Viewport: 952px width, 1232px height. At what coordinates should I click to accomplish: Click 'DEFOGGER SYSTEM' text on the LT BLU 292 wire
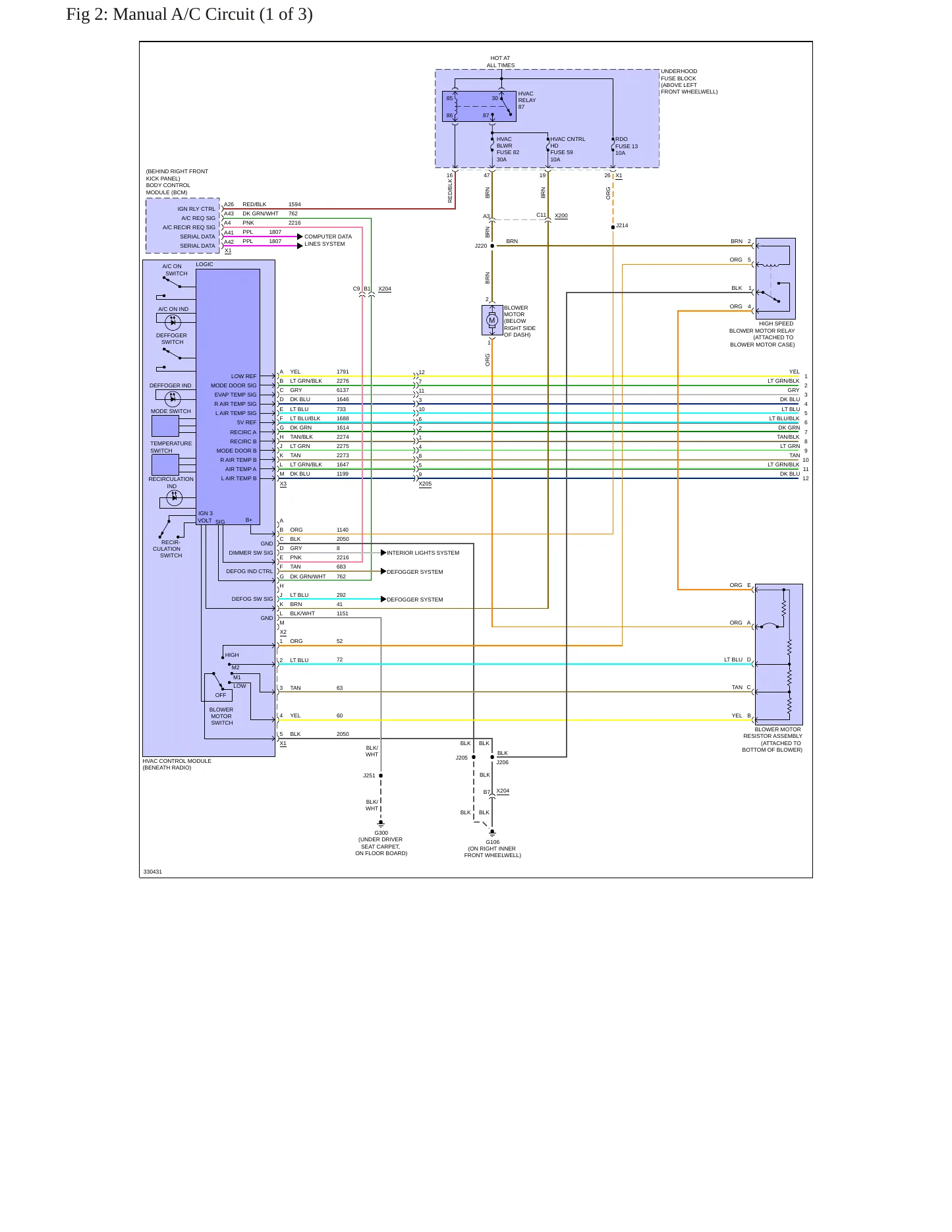(415, 600)
